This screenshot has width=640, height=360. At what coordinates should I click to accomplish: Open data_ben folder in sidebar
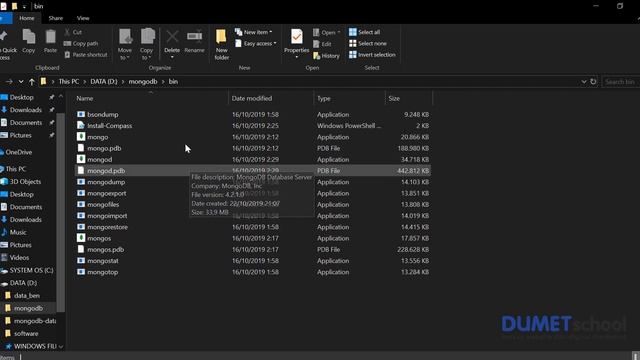(27, 296)
